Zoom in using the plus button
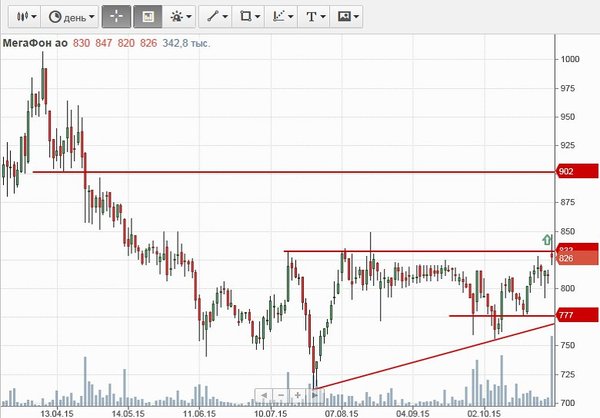This screenshot has height=418, width=600. click(x=297, y=395)
